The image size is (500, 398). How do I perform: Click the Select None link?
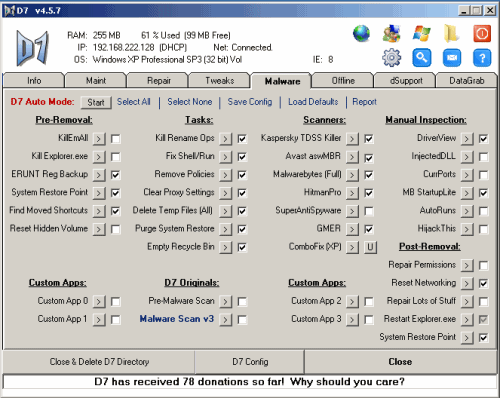(190, 102)
